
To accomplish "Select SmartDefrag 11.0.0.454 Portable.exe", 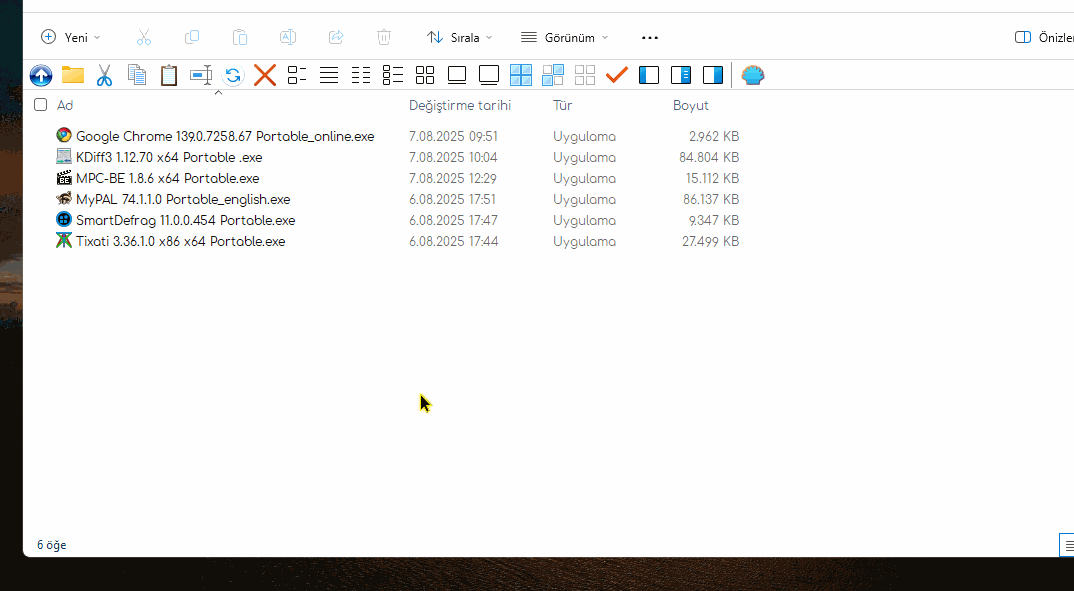I will point(186,221).
